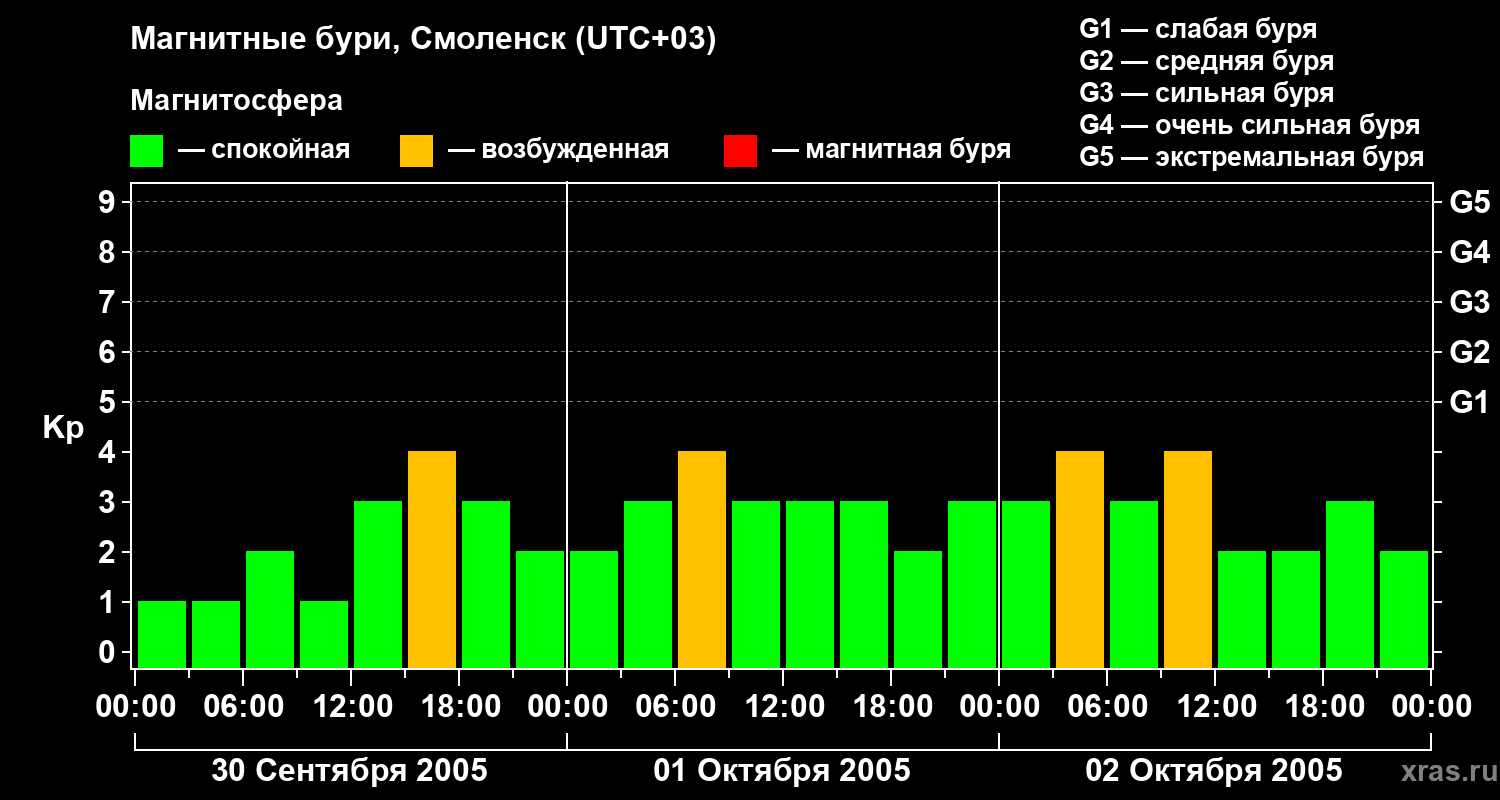Click the second orange bar on 02 October
The image size is (1500, 800).
1188,559
